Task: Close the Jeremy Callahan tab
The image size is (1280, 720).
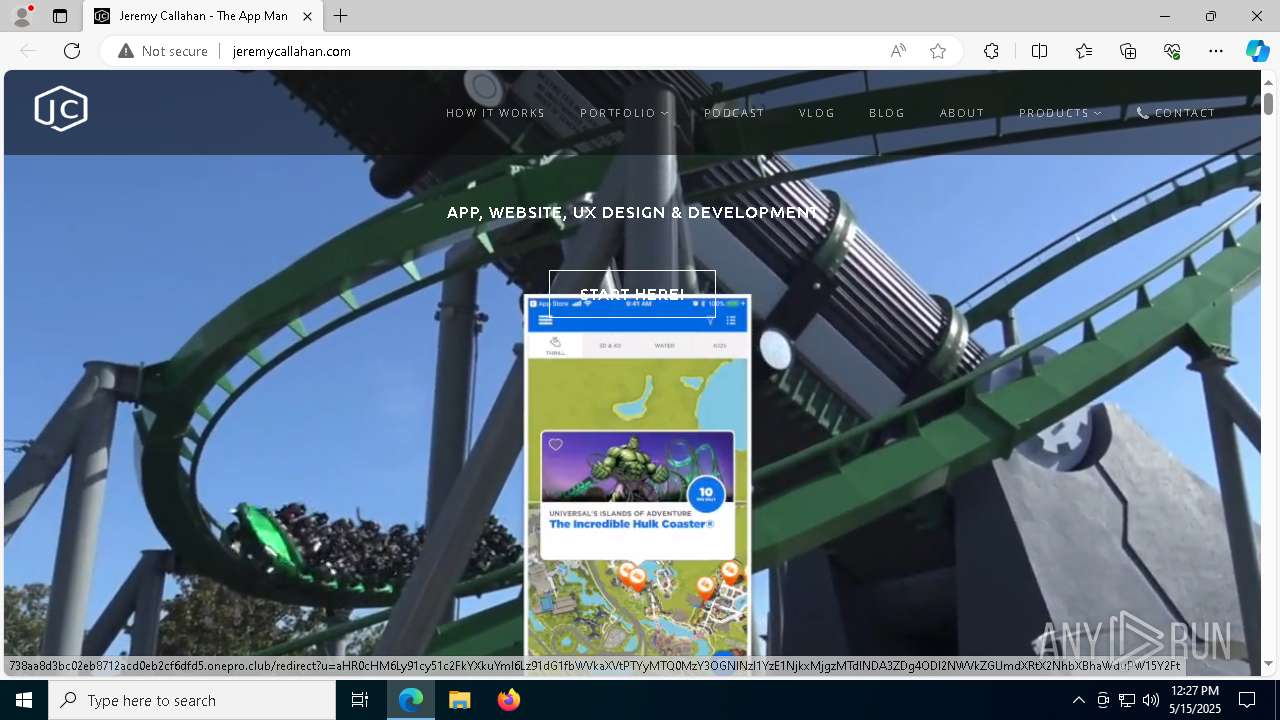Action: pos(308,16)
